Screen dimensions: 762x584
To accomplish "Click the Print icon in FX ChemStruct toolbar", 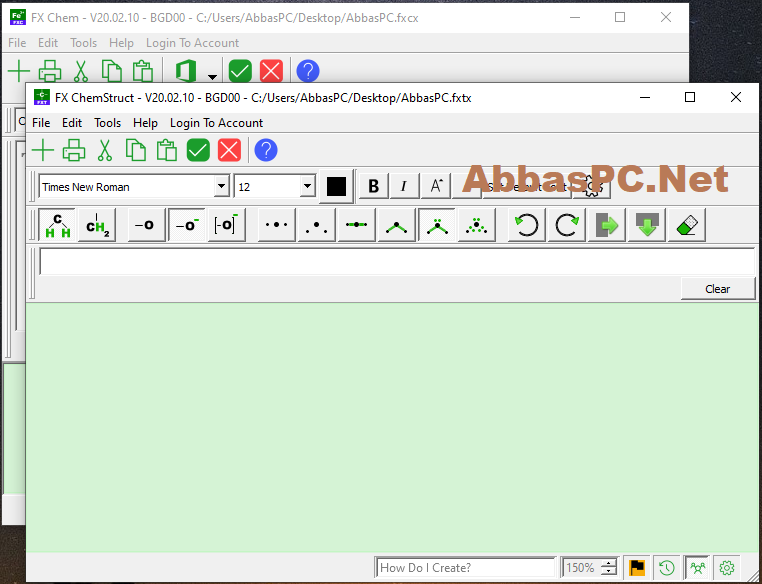I will (74, 150).
